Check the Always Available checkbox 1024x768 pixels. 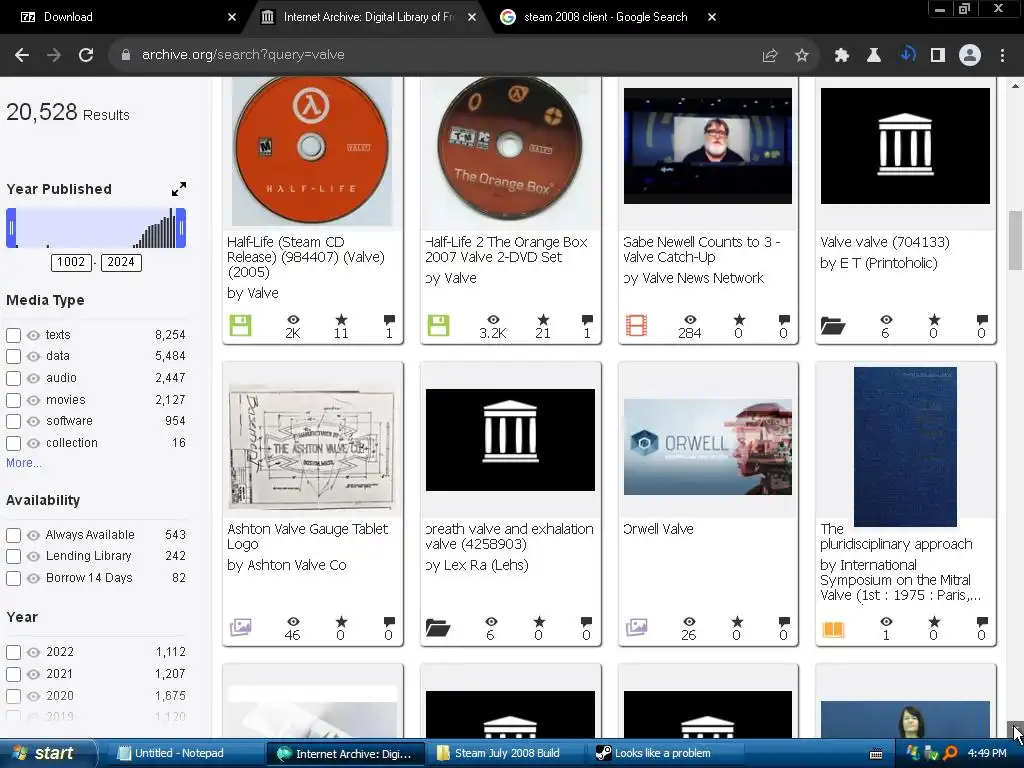(x=13, y=535)
